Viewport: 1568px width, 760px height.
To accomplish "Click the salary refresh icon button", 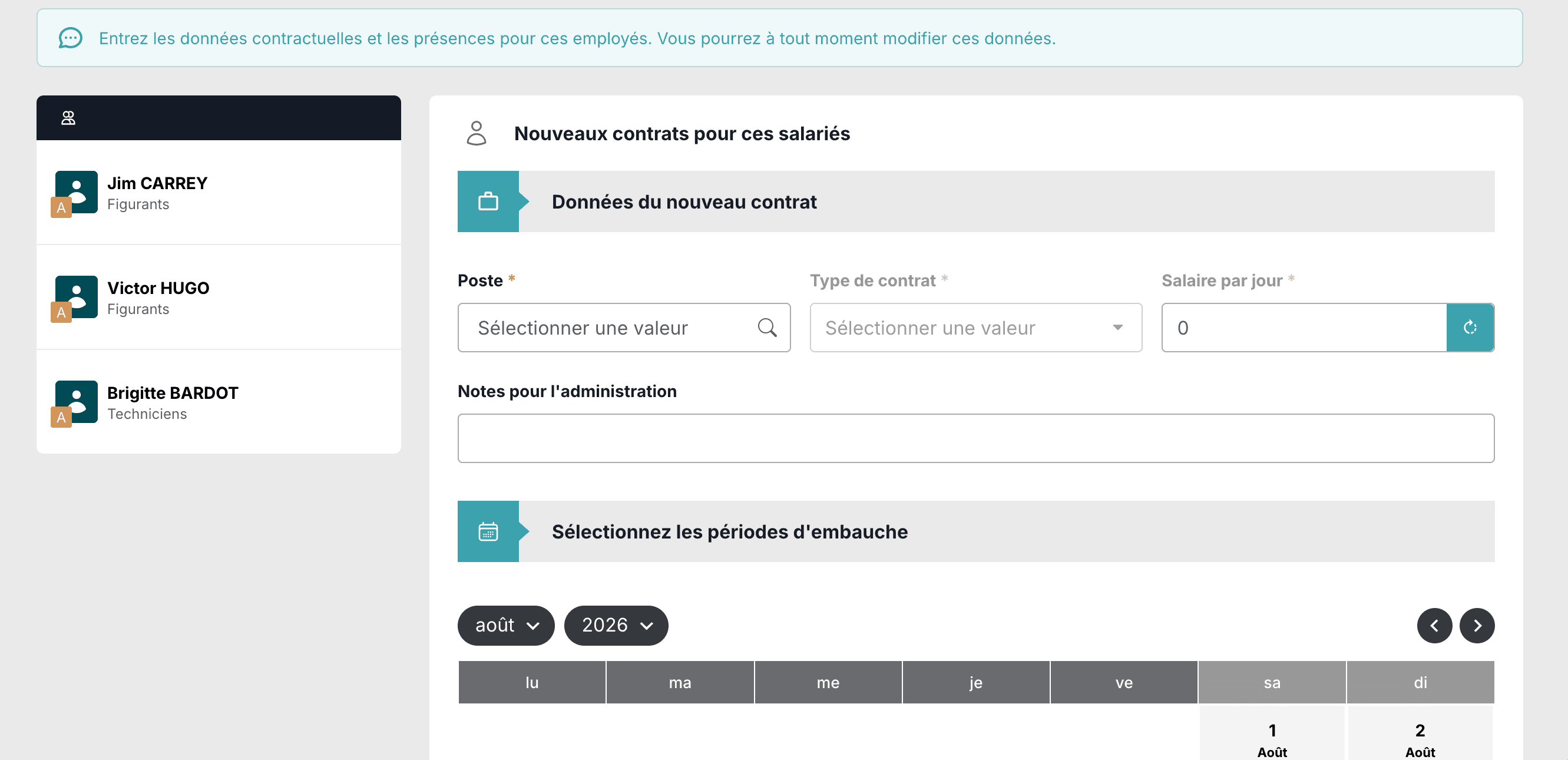I will tap(1470, 328).
